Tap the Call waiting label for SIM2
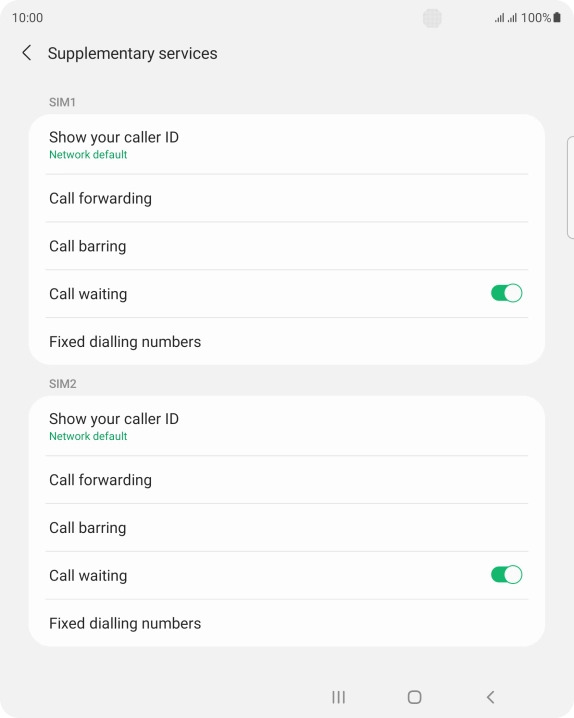 pyautogui.click(x=88, y=576)
